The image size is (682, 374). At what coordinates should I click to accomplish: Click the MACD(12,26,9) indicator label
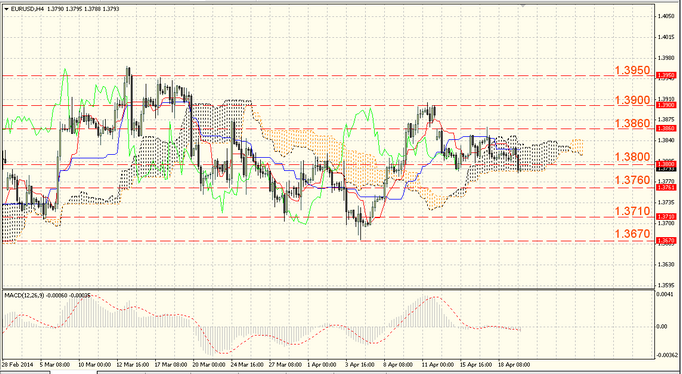coord(23,295)
